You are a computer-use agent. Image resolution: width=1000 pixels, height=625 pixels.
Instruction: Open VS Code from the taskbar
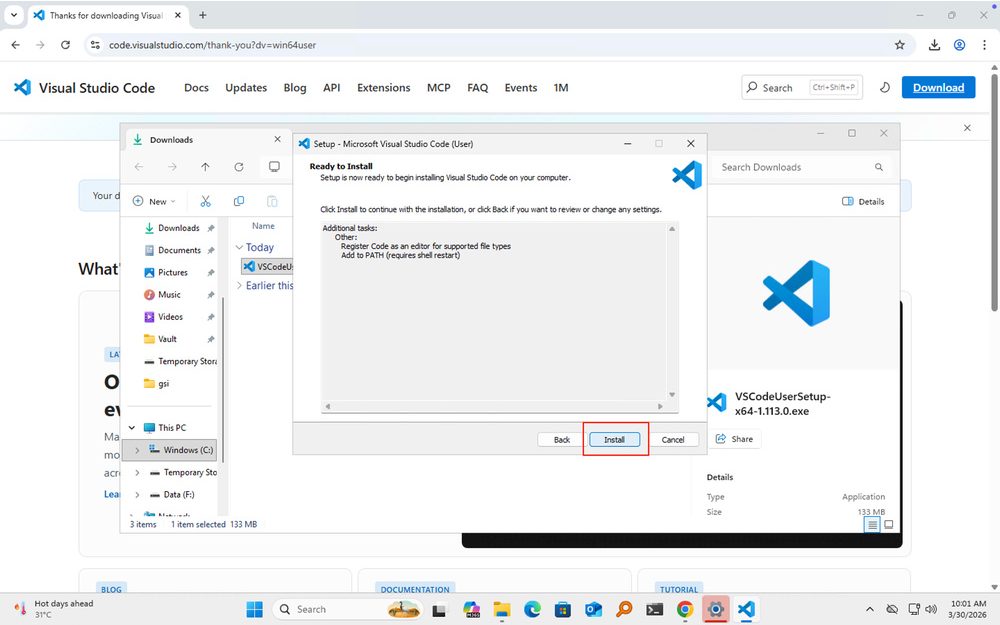tap(745, 609)
